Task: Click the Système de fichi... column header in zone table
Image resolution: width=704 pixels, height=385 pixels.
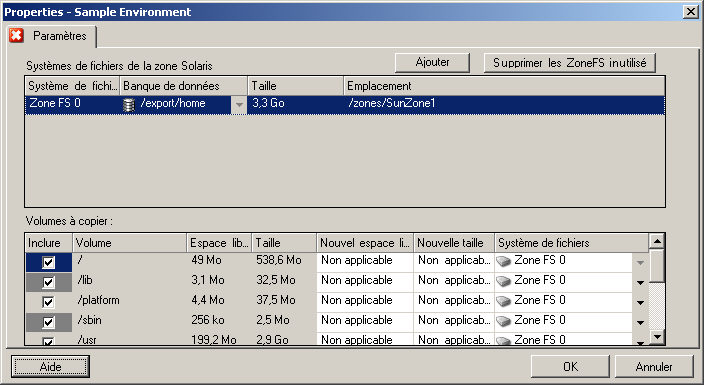Action: coord(72,86)
